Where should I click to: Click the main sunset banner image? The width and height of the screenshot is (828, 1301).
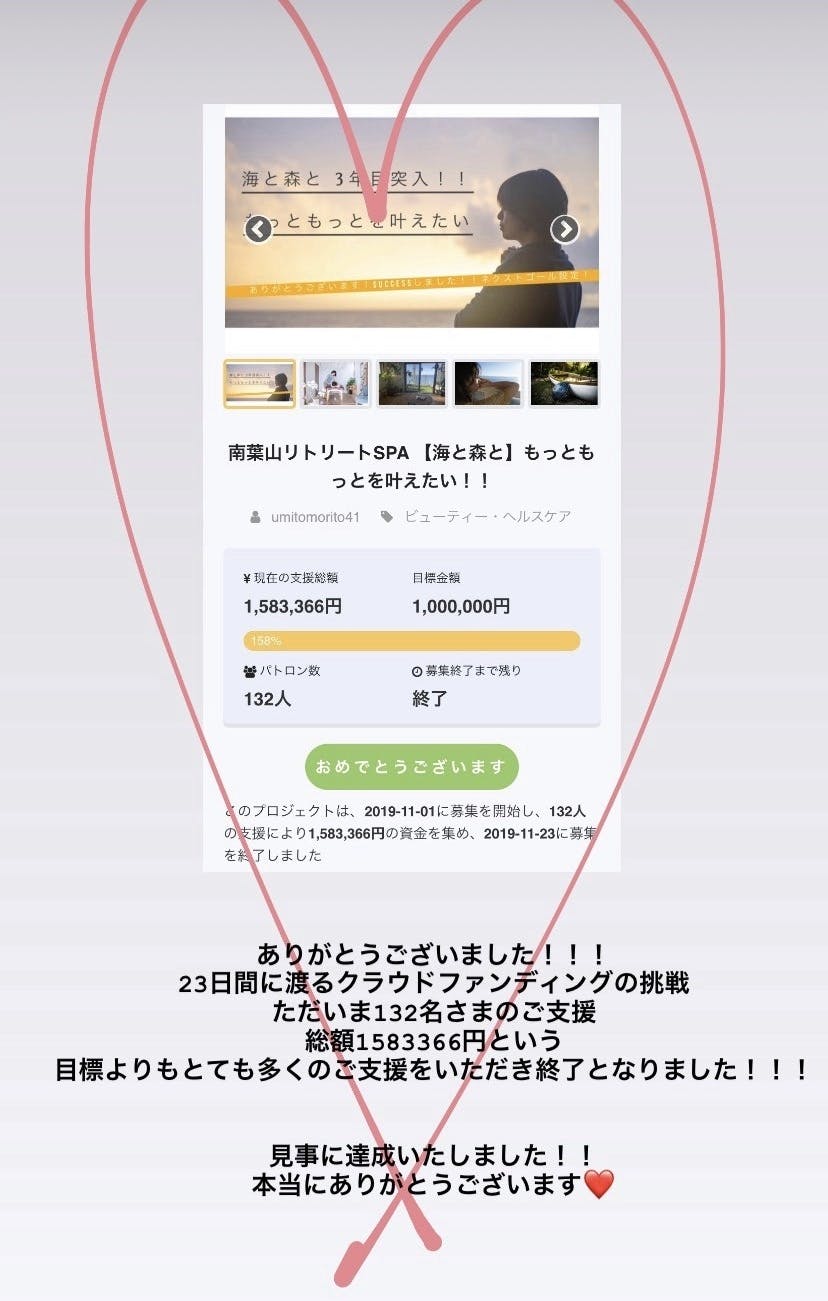coord(412,222)
